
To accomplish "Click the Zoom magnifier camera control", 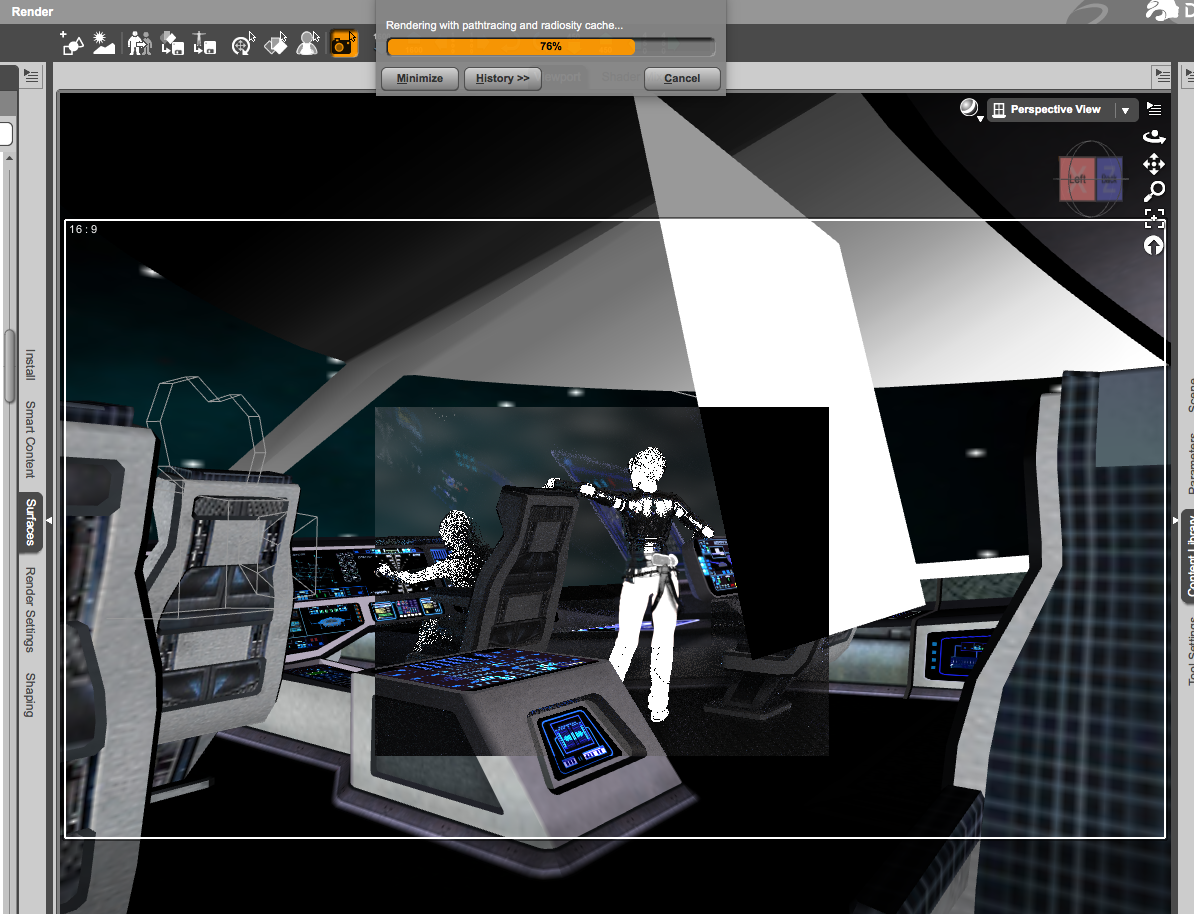I will point(1154,191).
